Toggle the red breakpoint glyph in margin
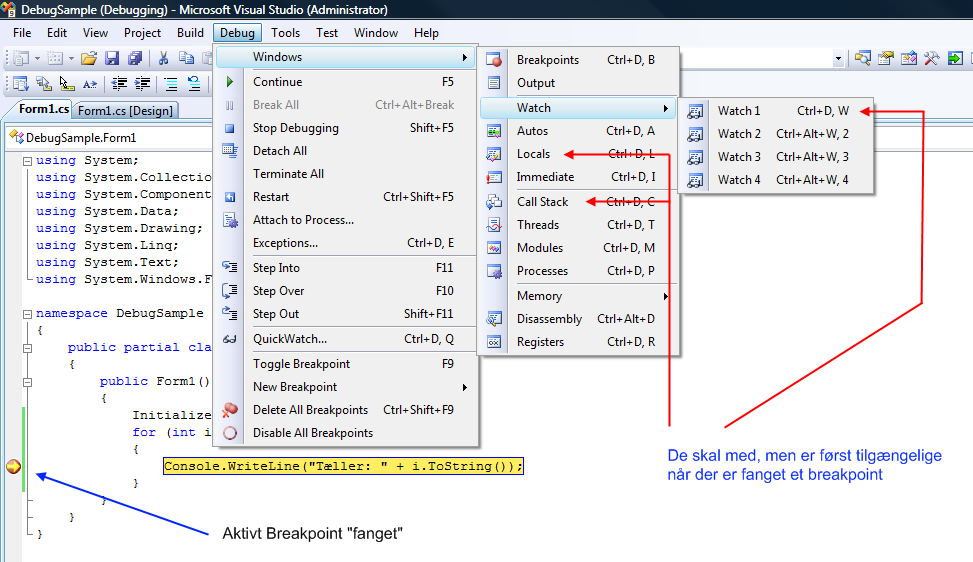 (x=14, y=466)
